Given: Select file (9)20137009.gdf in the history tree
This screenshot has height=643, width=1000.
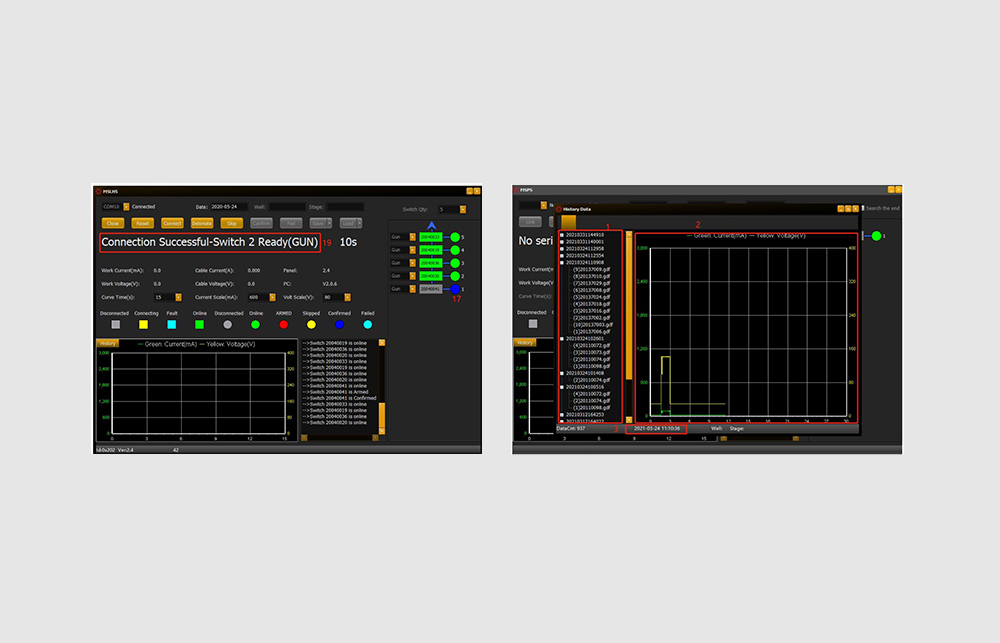Looking at the screenshot, I should (x=591, y=269).
